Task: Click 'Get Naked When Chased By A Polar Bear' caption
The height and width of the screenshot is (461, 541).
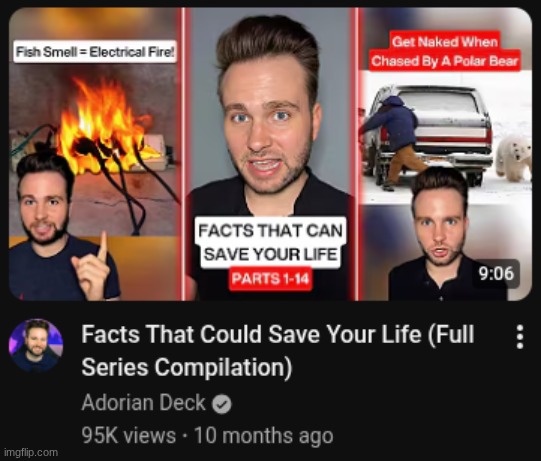Action: (x=445, y=51)
